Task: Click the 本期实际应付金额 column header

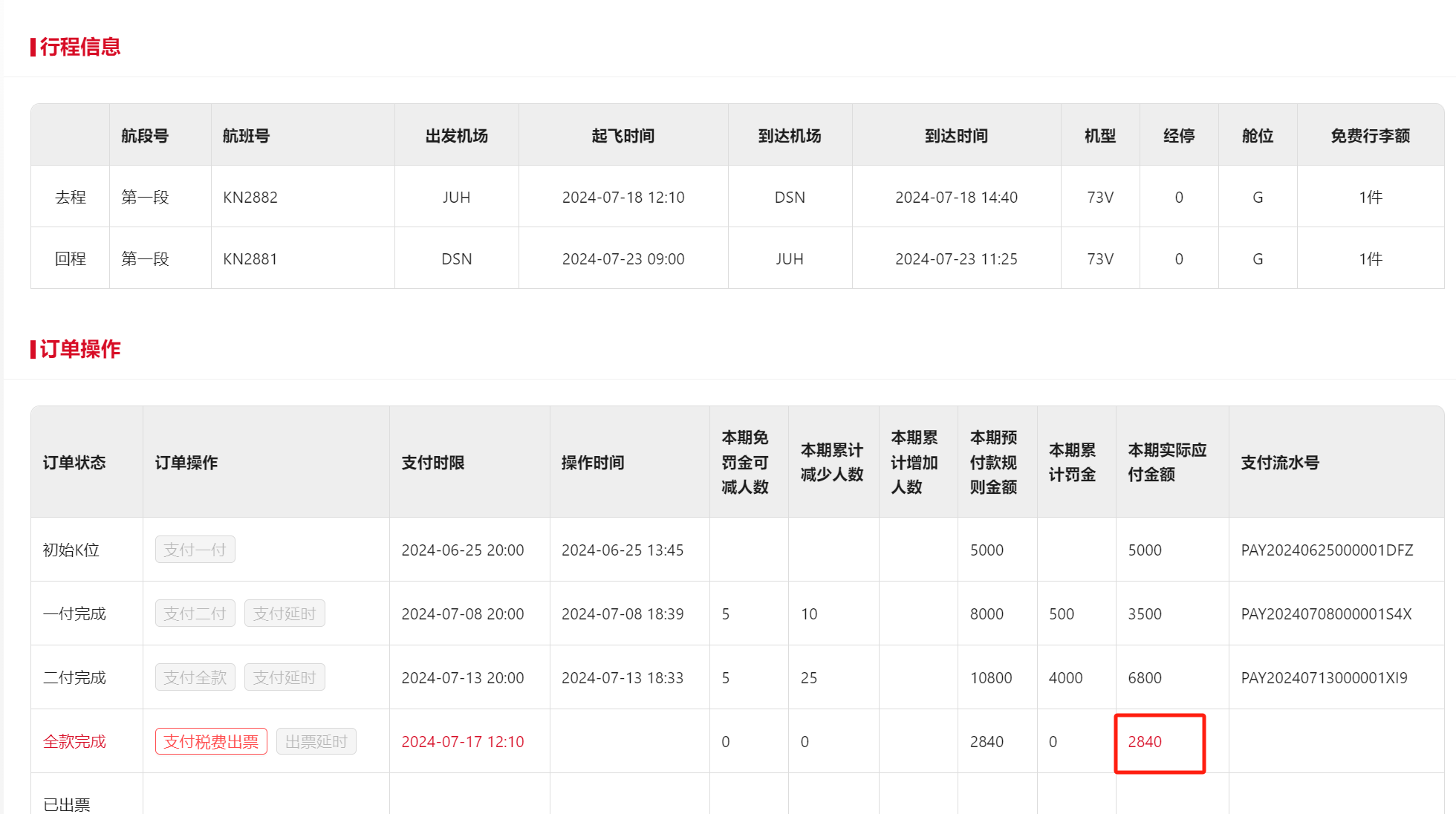Action: click(1166, 462)
